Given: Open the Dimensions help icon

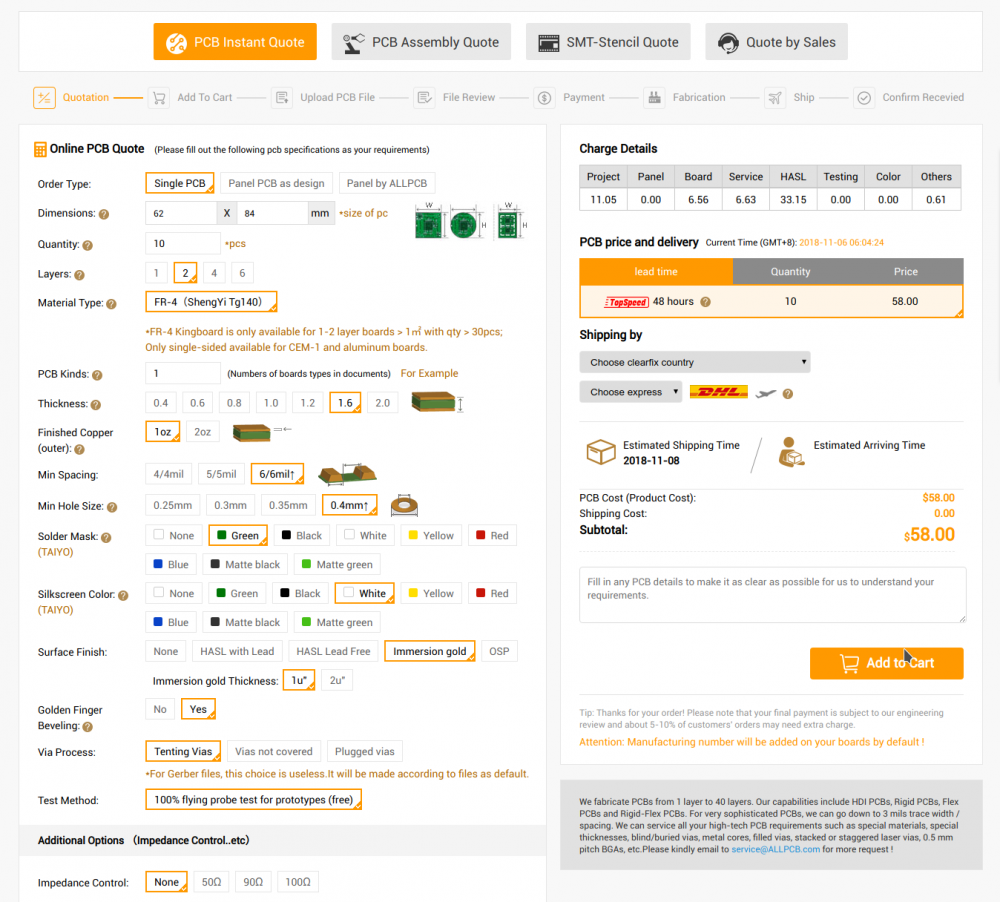Looking at the screenshot, I should click(x=104, y=214).
